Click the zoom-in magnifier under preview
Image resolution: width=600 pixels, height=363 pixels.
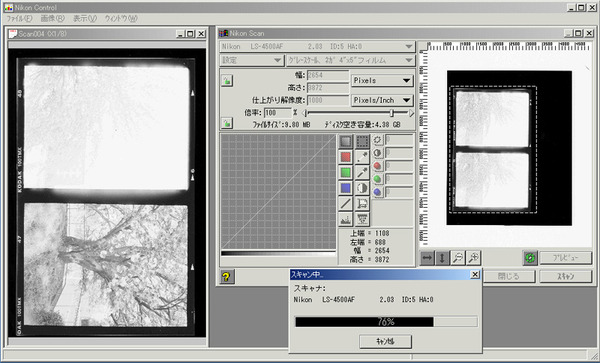tap(473, 258)
